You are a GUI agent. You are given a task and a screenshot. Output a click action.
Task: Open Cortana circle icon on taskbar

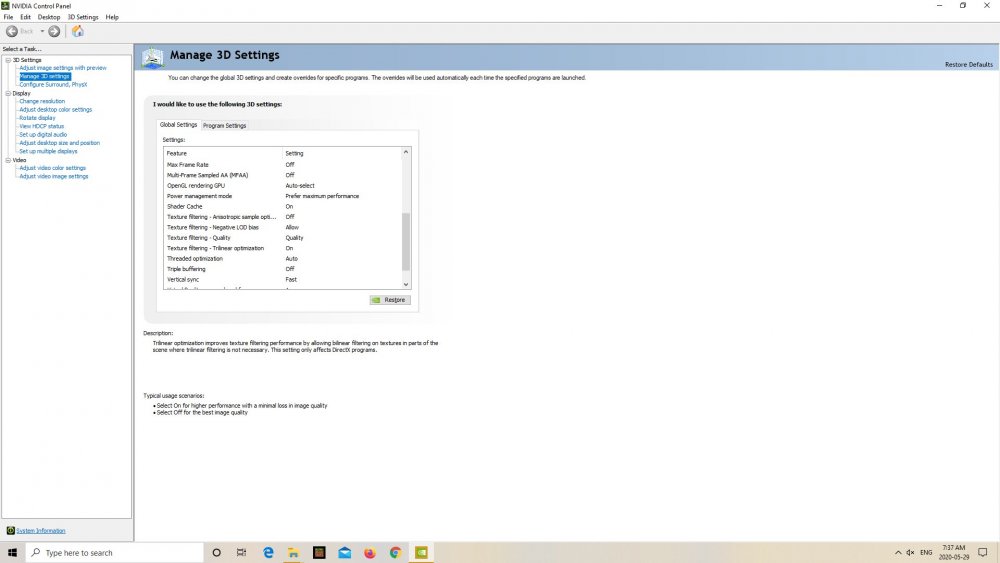tap(216, 553)
